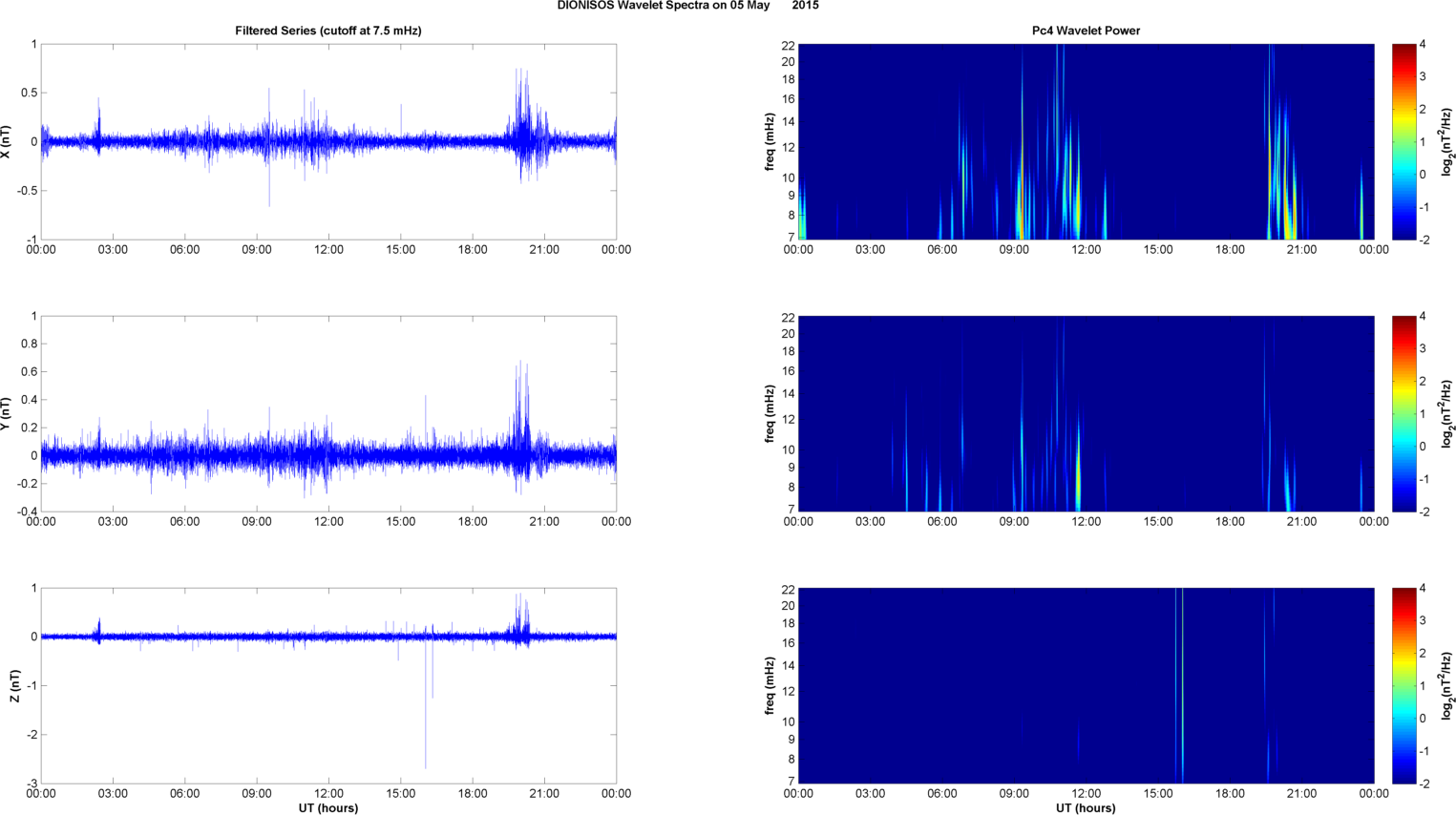Click the '4' tick on the top-row colorbar
Screen dimensions: 1456x815
tap(1423, 45)
